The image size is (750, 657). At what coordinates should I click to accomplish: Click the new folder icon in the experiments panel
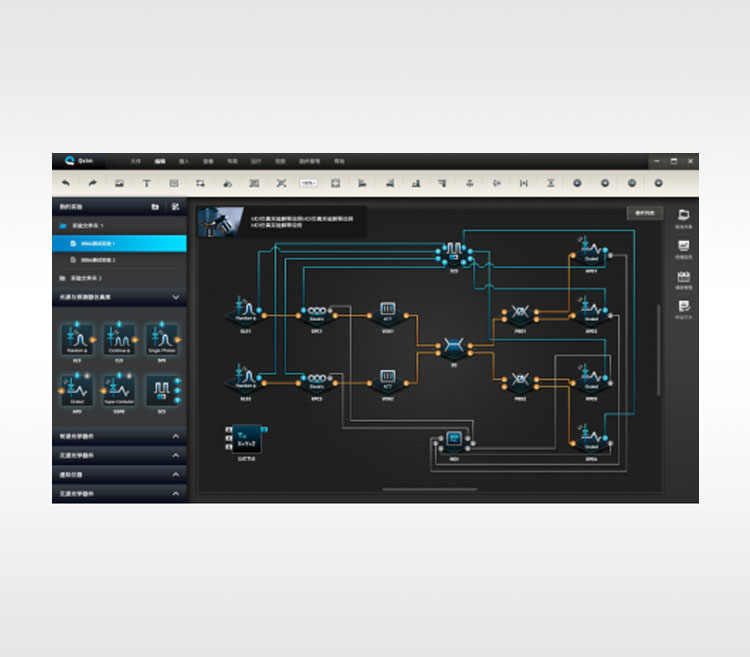click(155, 207)
